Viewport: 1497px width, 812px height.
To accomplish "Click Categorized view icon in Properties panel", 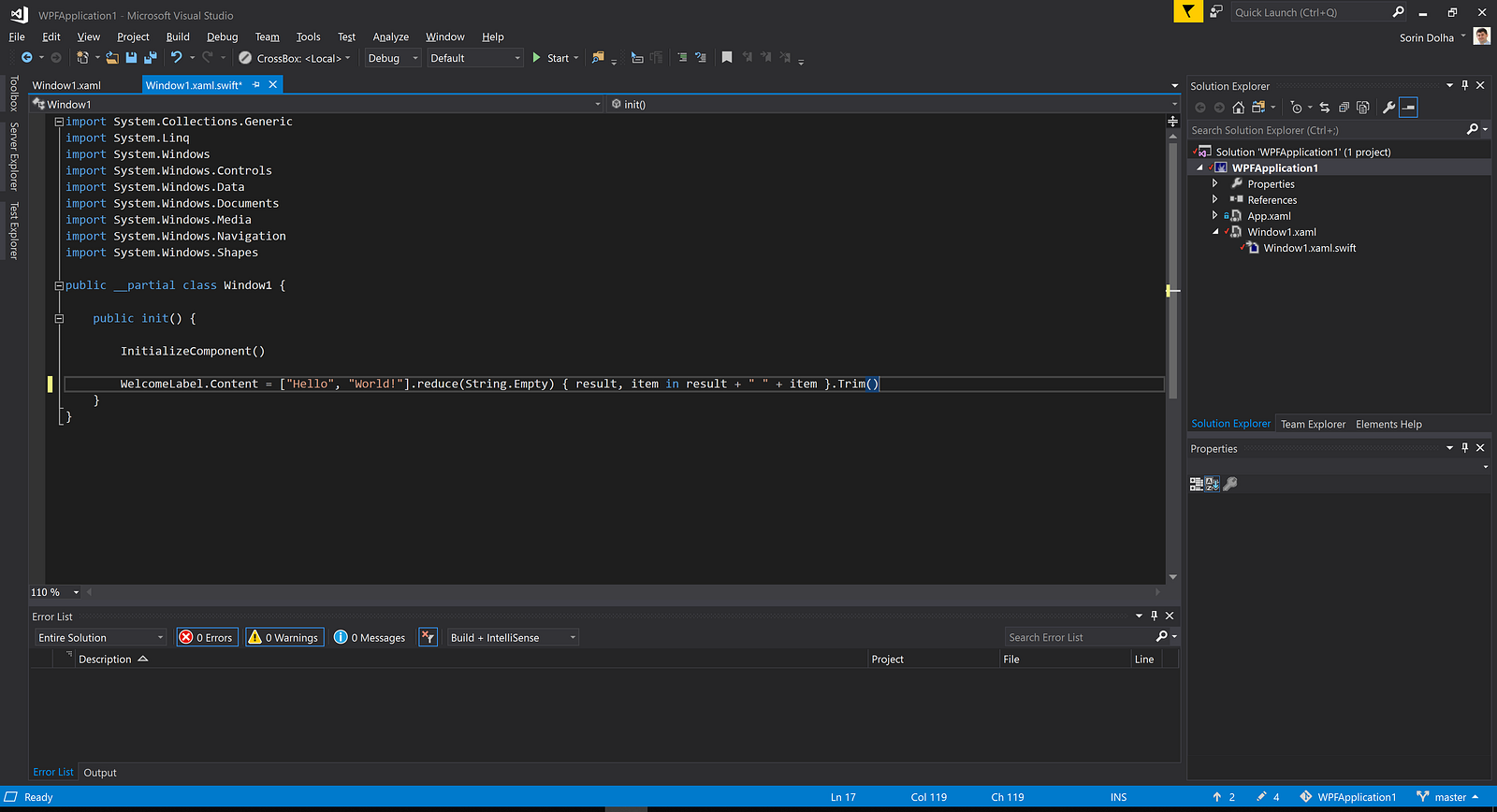I will point(1196,484).
